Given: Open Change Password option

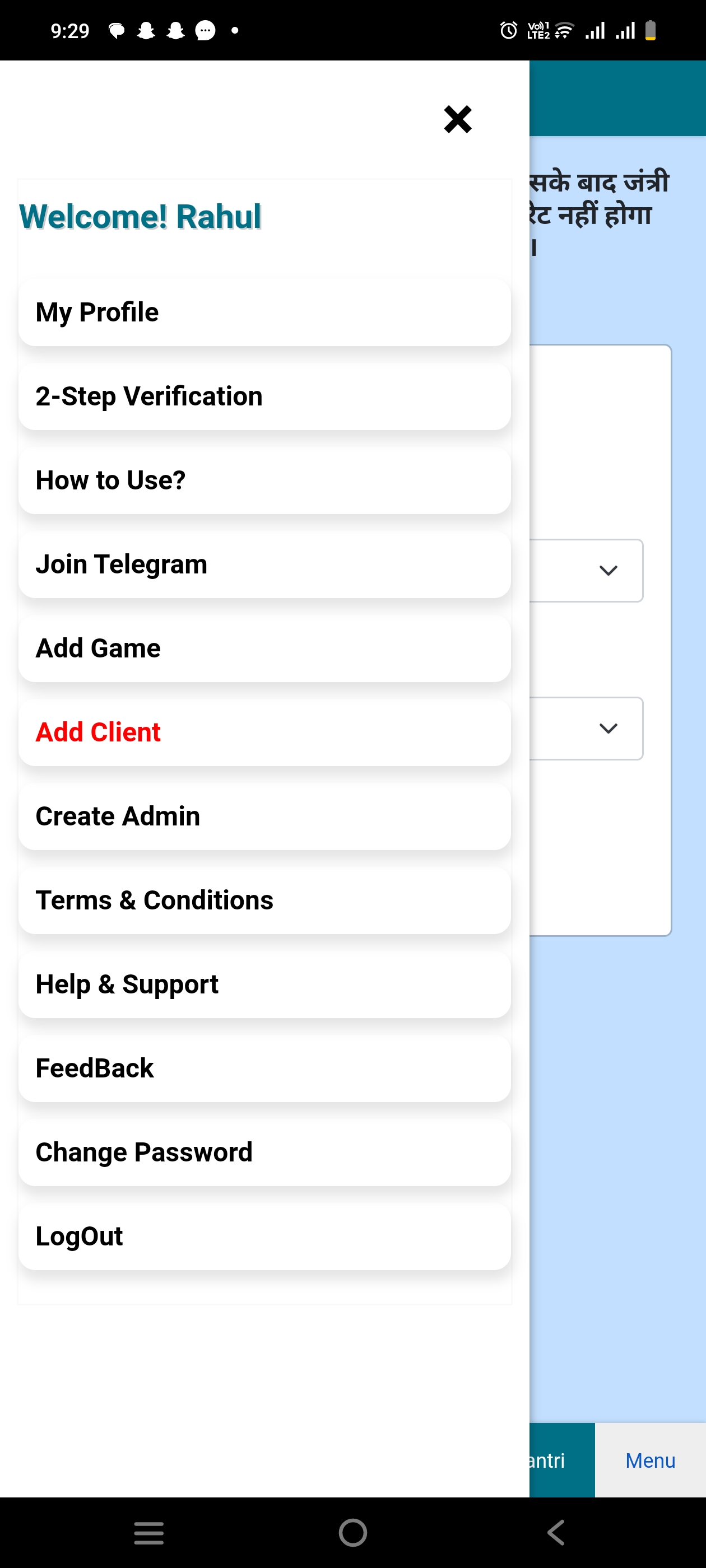Looking at the screenshot, I should click(264, 1152).
